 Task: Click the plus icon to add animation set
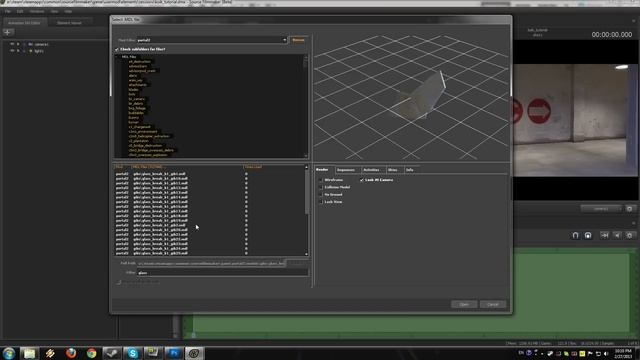pyautogui.click(x=8, y=32)
